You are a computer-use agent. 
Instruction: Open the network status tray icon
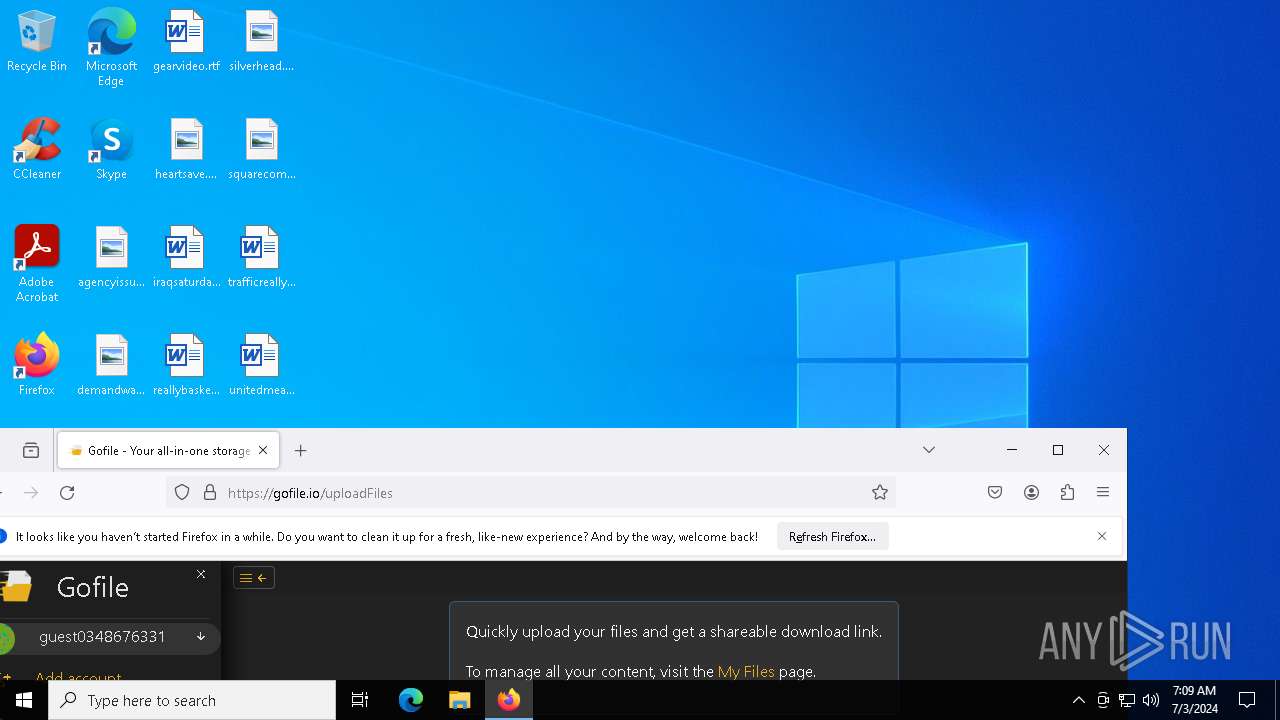click(x=1127, y=700)
